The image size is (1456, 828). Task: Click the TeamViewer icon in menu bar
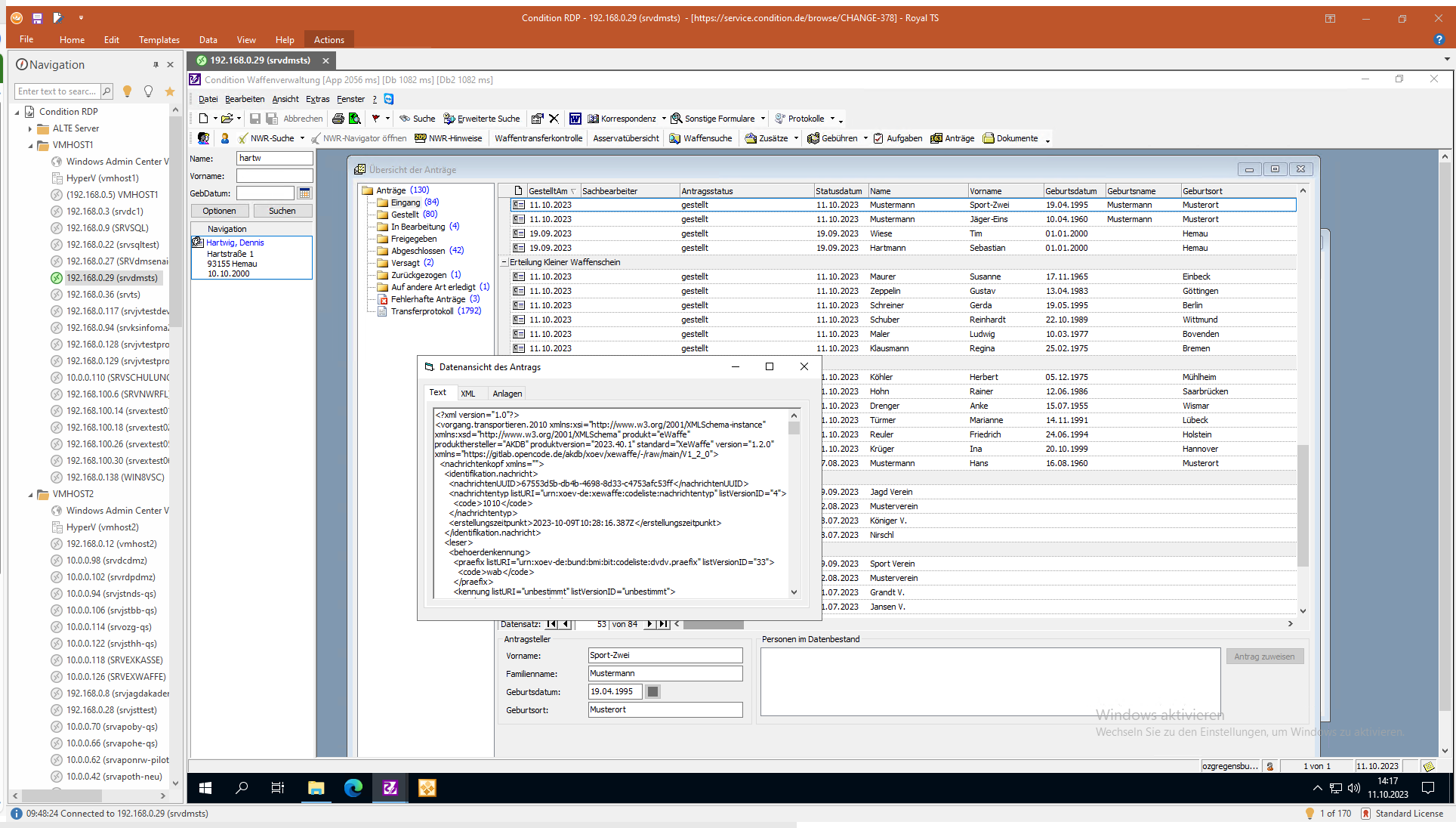(389, 99)
